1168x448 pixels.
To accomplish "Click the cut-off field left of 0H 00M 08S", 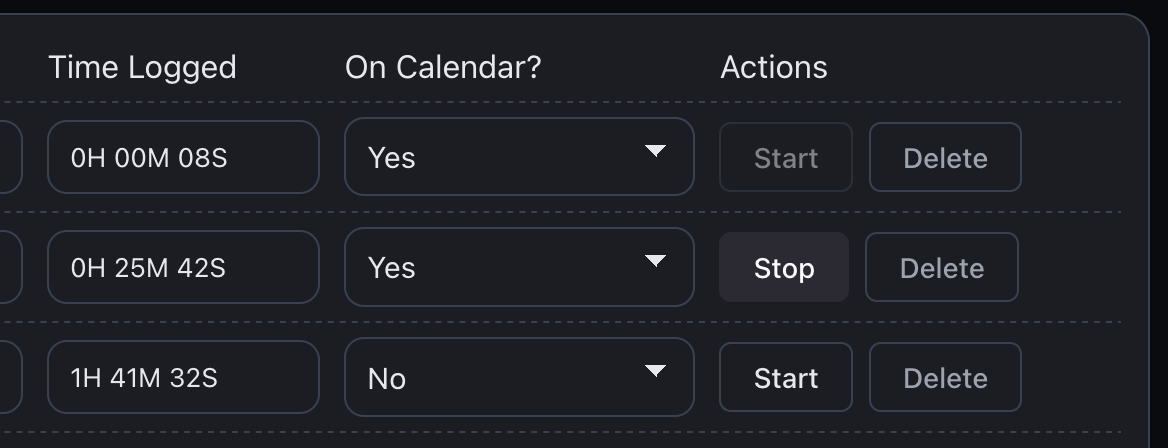I will (x=9, y=157).
